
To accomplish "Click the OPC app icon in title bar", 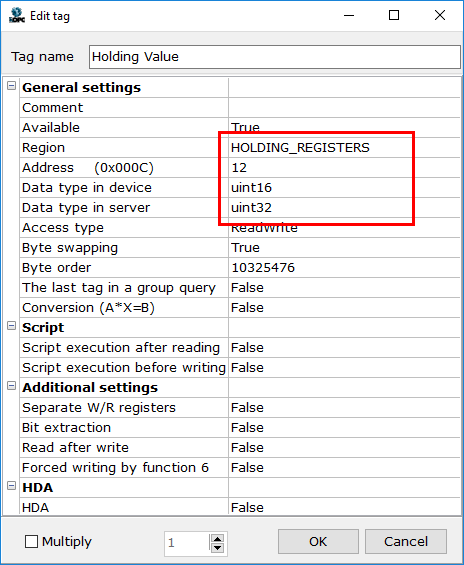I will 17,15.
